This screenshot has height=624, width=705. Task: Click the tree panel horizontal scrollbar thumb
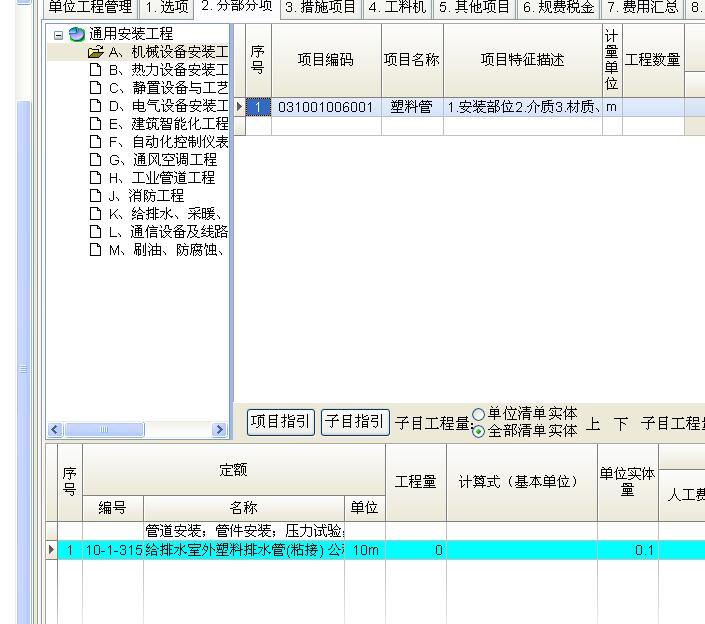coord(104,429)
